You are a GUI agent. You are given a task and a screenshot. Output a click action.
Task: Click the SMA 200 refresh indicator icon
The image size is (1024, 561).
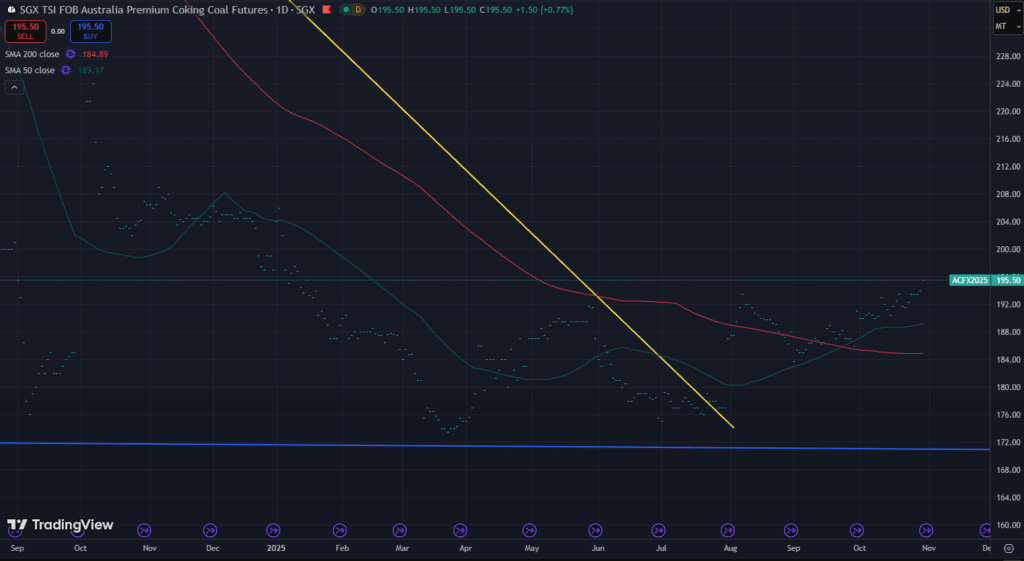70,54
